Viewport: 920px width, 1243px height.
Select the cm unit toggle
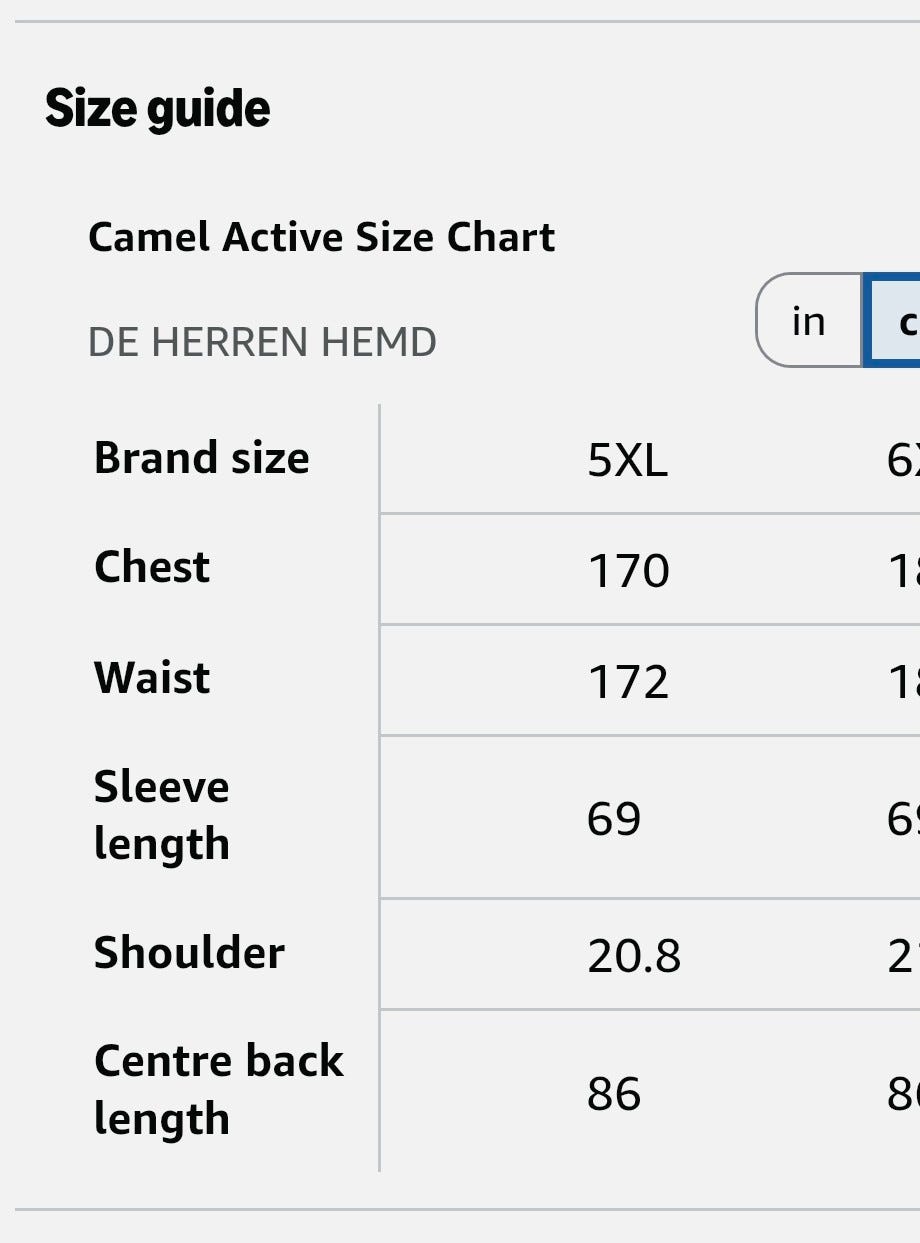click(892, 321)
